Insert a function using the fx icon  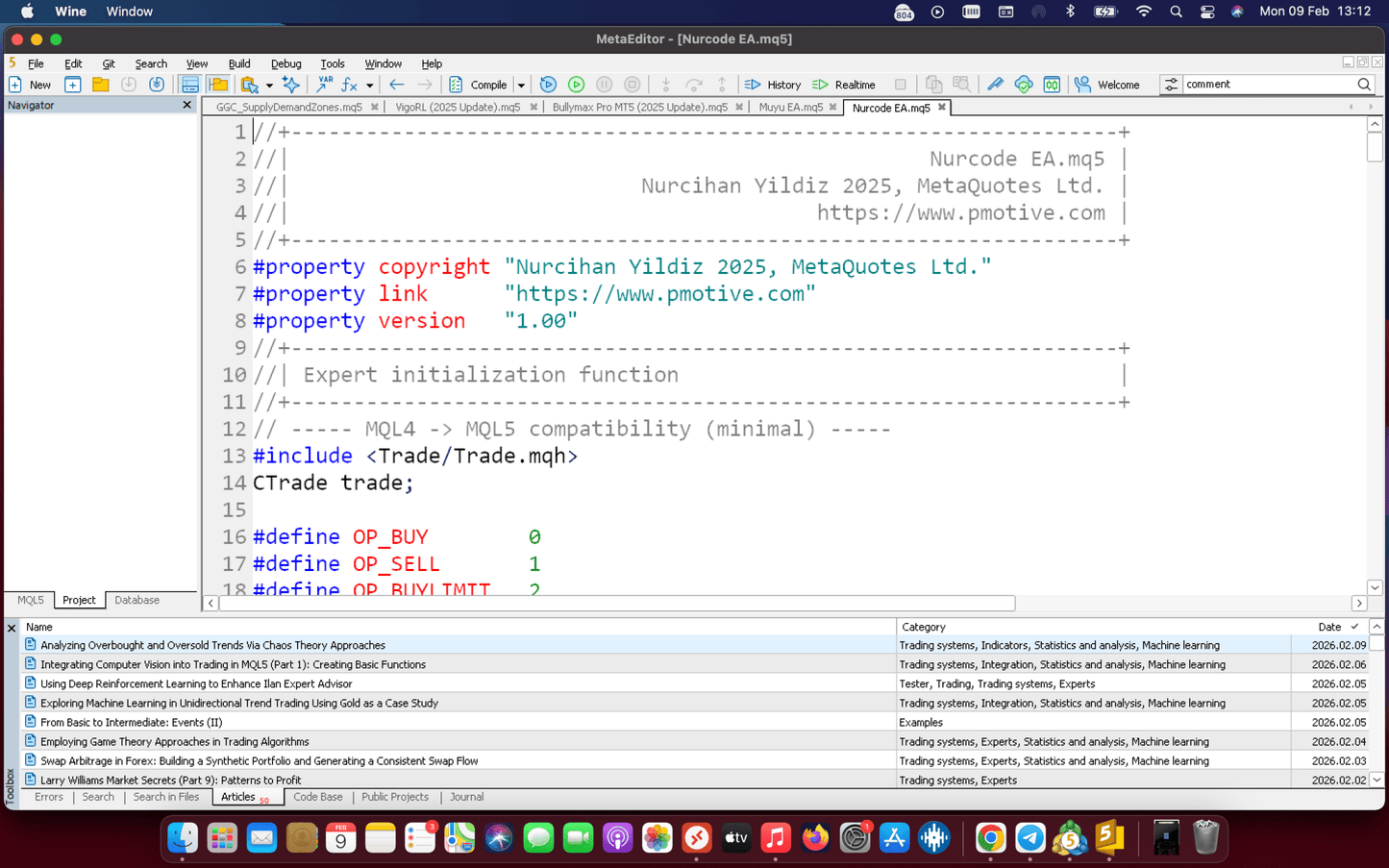click(348, 85)
